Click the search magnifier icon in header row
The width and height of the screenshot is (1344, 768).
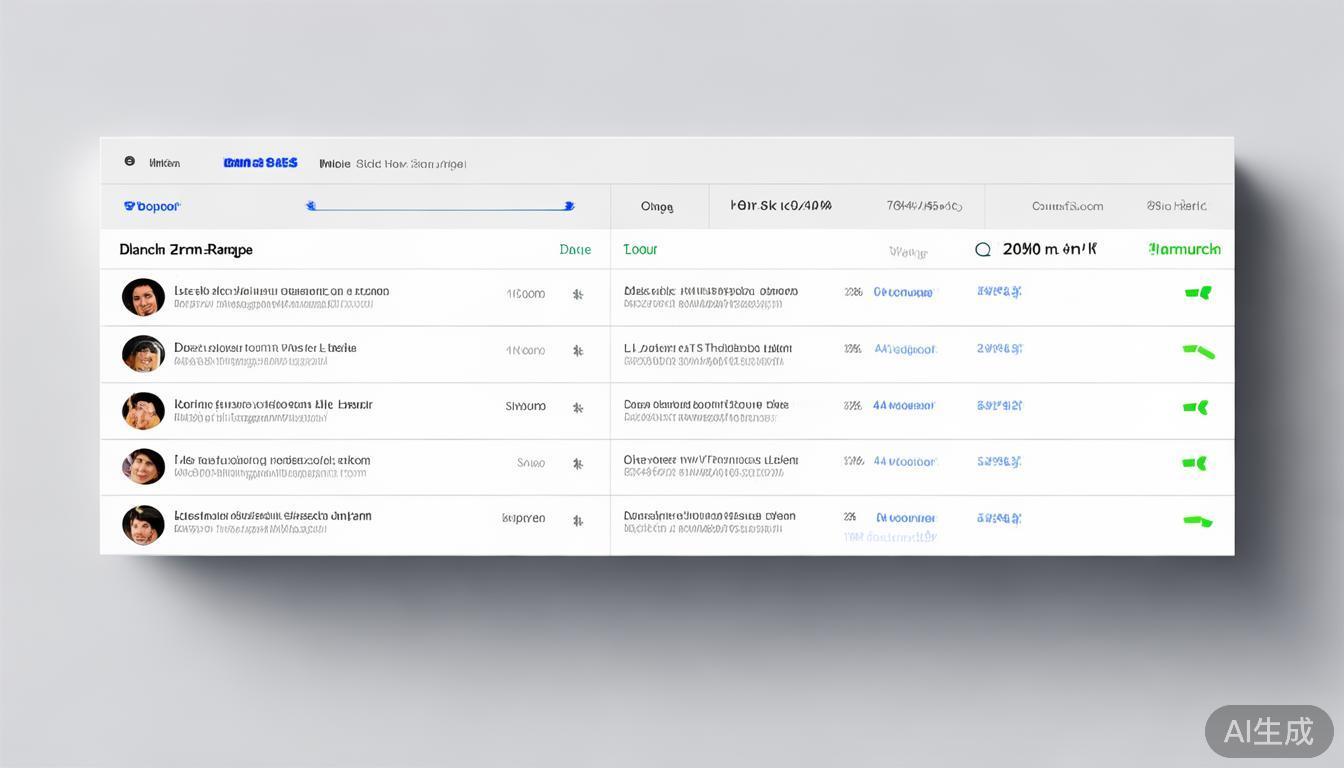click(982, 250)
